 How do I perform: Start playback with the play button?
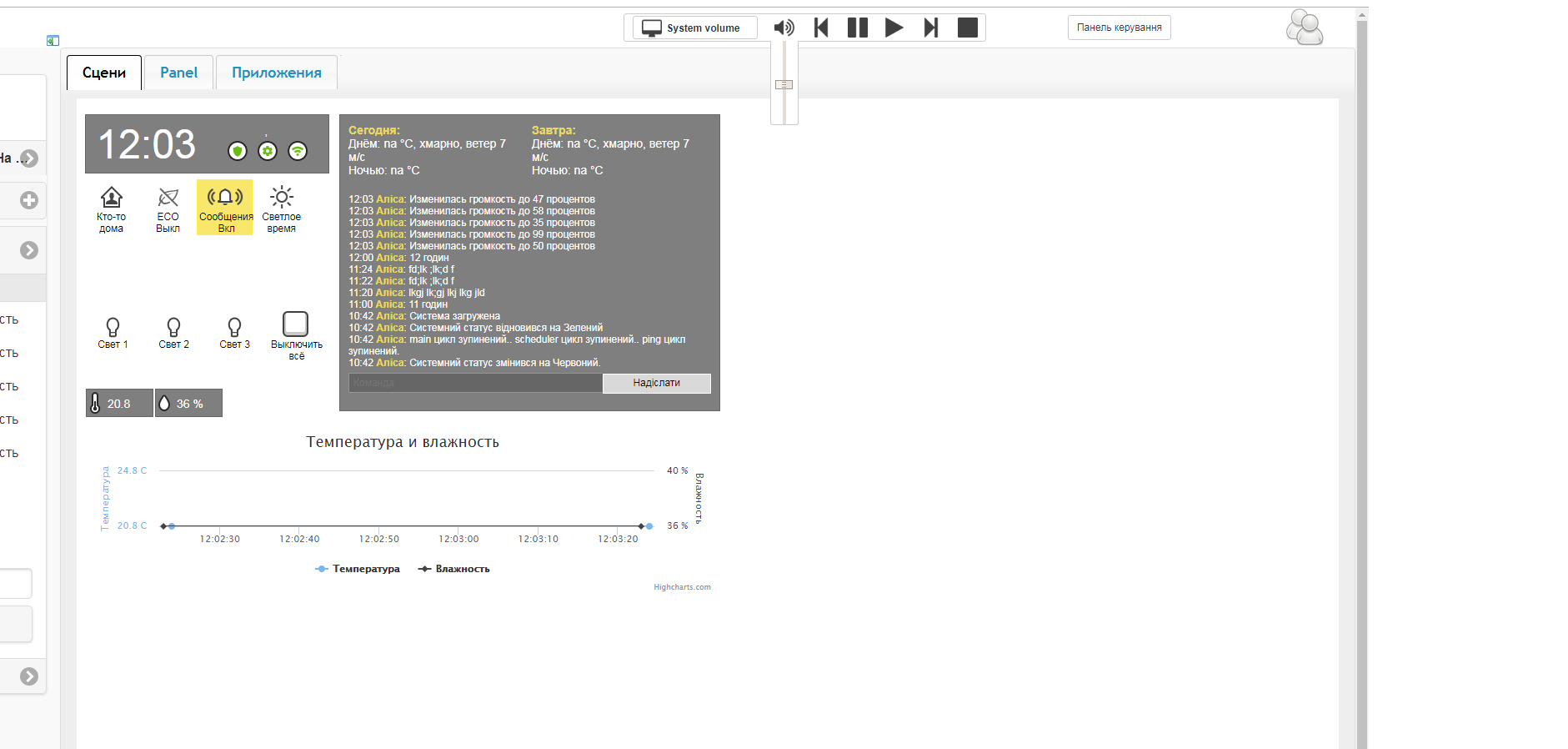click(894, 28)
